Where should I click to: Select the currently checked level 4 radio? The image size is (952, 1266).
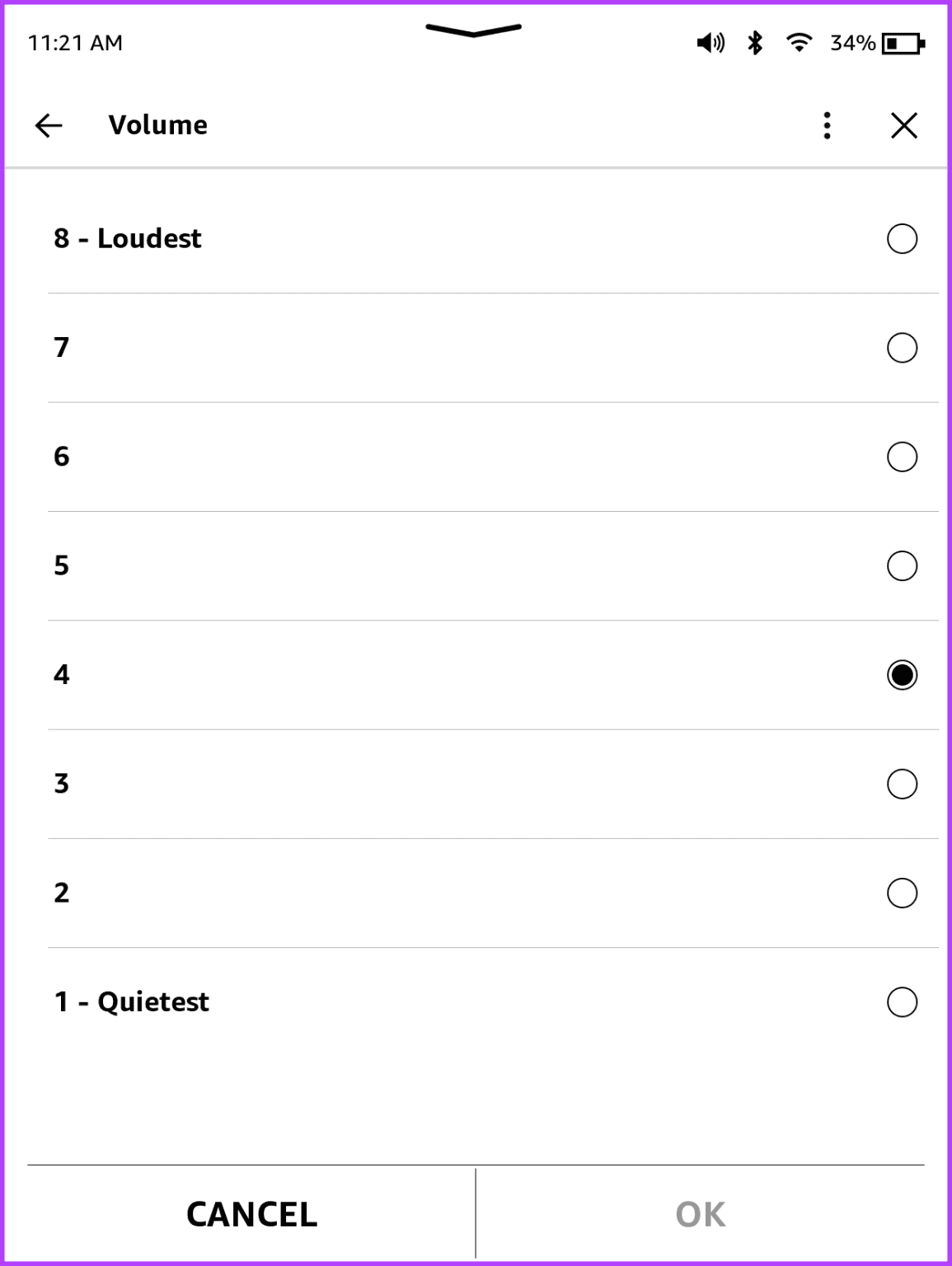pos(902,675)
